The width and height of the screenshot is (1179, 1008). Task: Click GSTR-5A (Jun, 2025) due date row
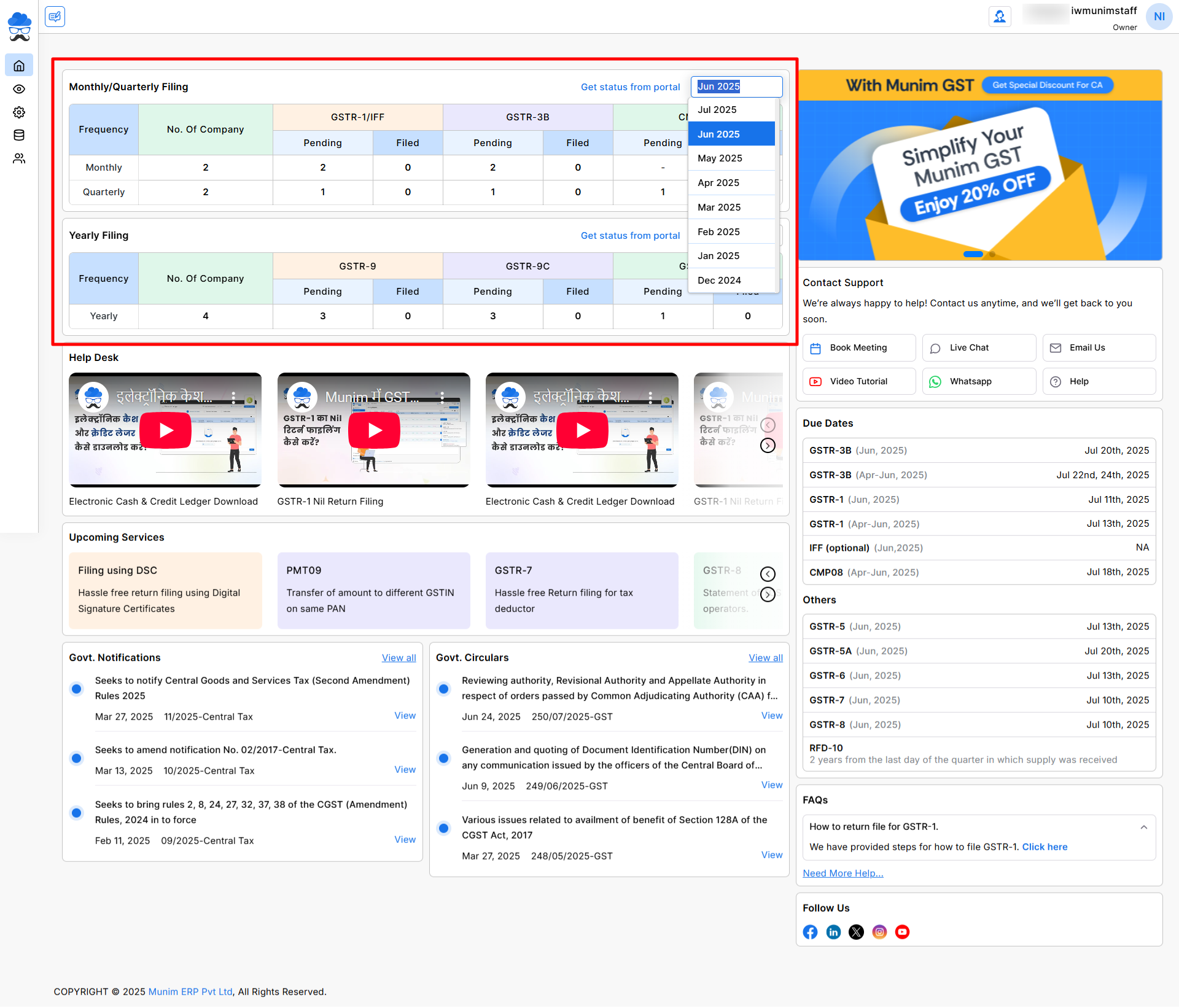click(979, 651)
